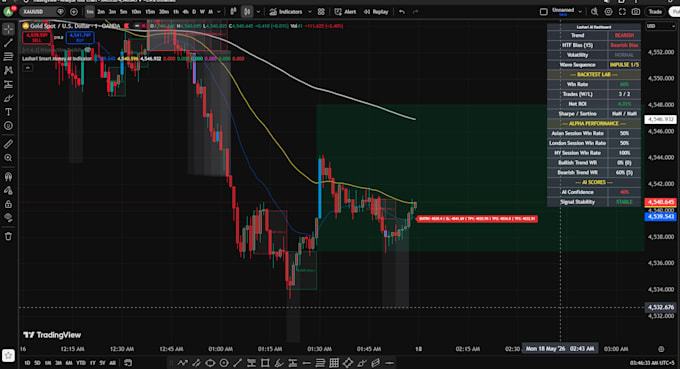680x369 pixels.
Task: Open time axis settings gear icon
Action: 661,349
